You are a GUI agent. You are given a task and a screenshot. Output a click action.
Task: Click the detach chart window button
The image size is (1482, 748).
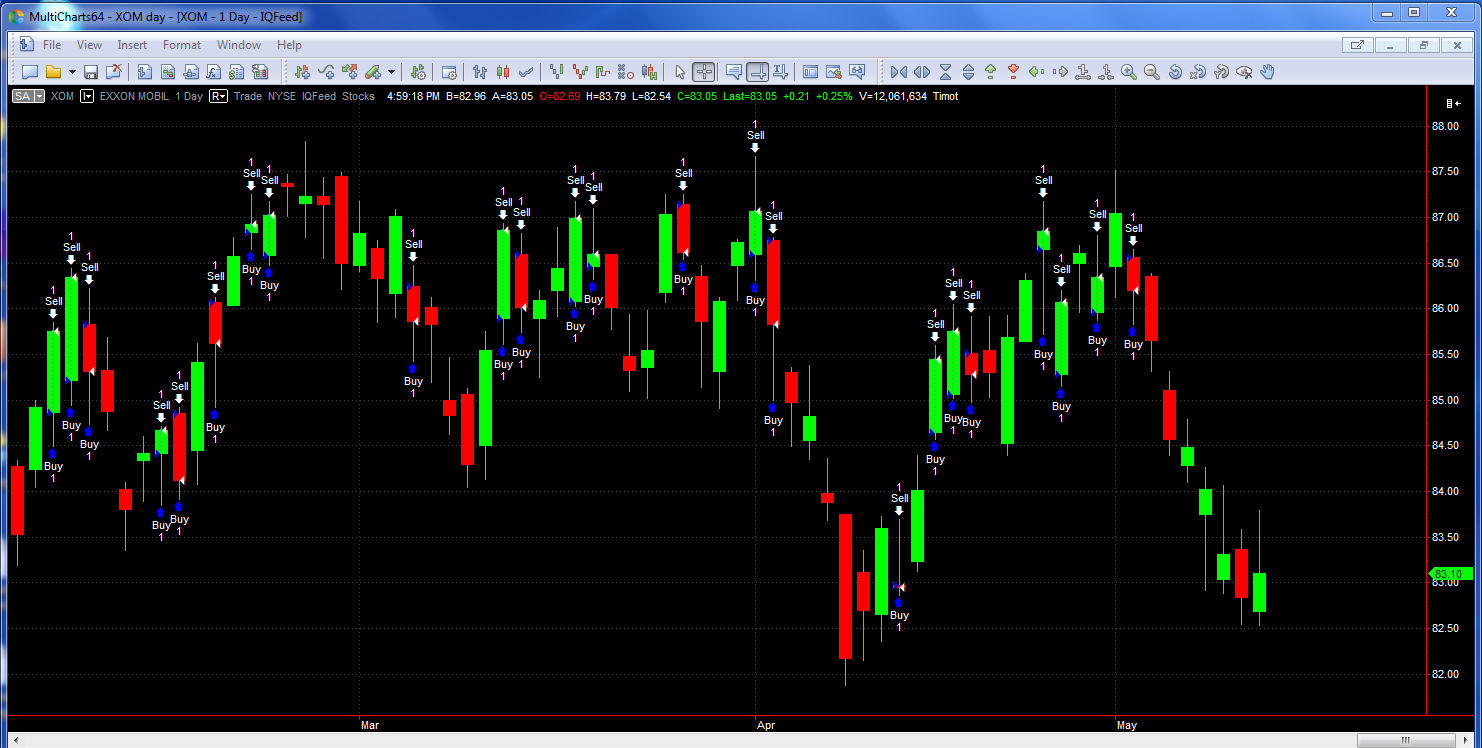click(x=1357, y=45)
